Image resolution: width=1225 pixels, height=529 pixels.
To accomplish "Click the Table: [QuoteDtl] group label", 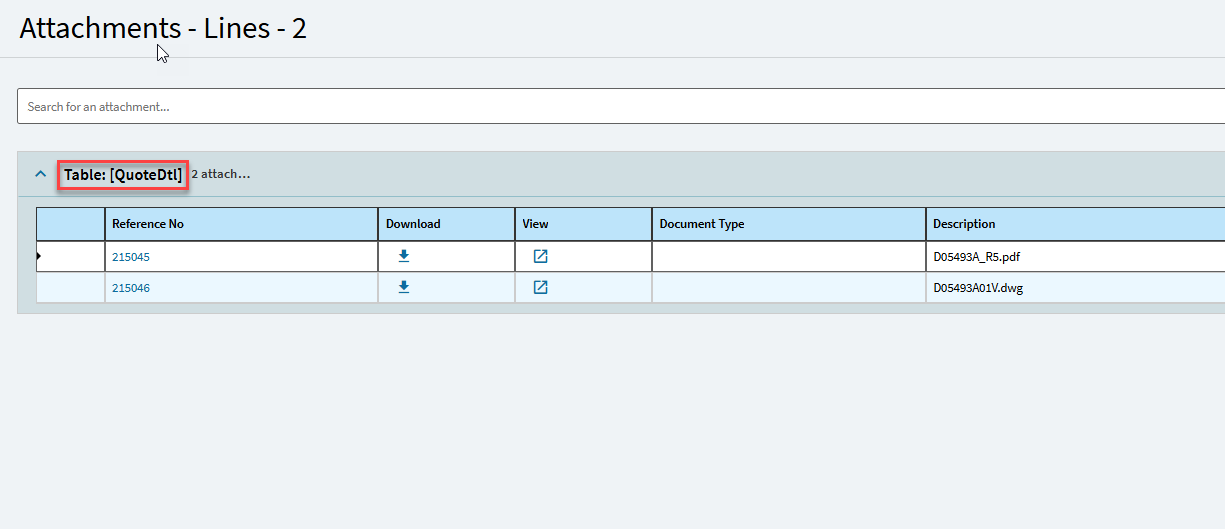I will [123, 175].
